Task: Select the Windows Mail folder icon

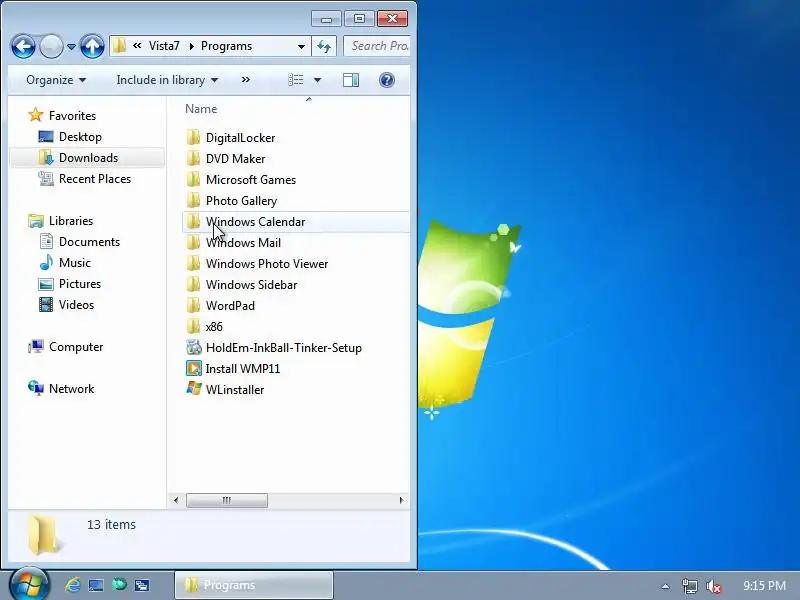Action: click(x=193, y=242)
